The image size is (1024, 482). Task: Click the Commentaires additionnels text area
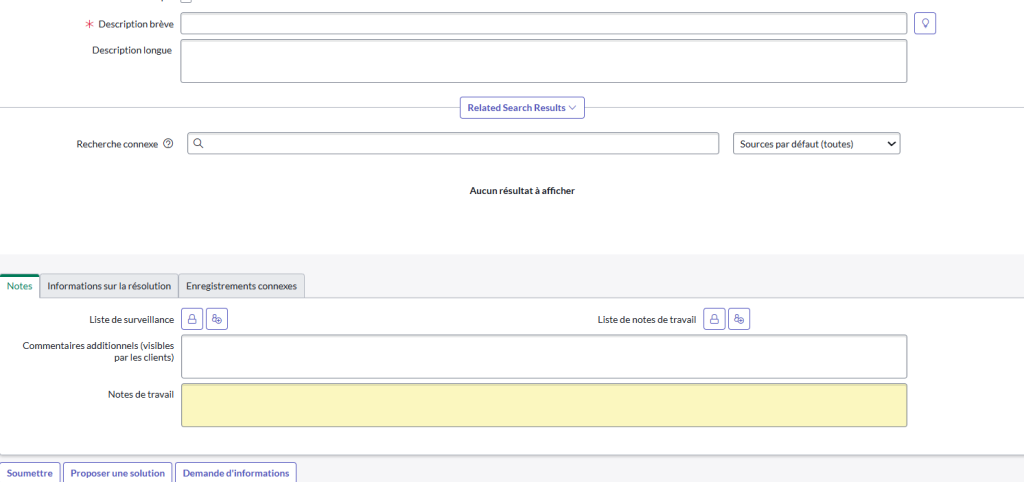coord(543,357)
